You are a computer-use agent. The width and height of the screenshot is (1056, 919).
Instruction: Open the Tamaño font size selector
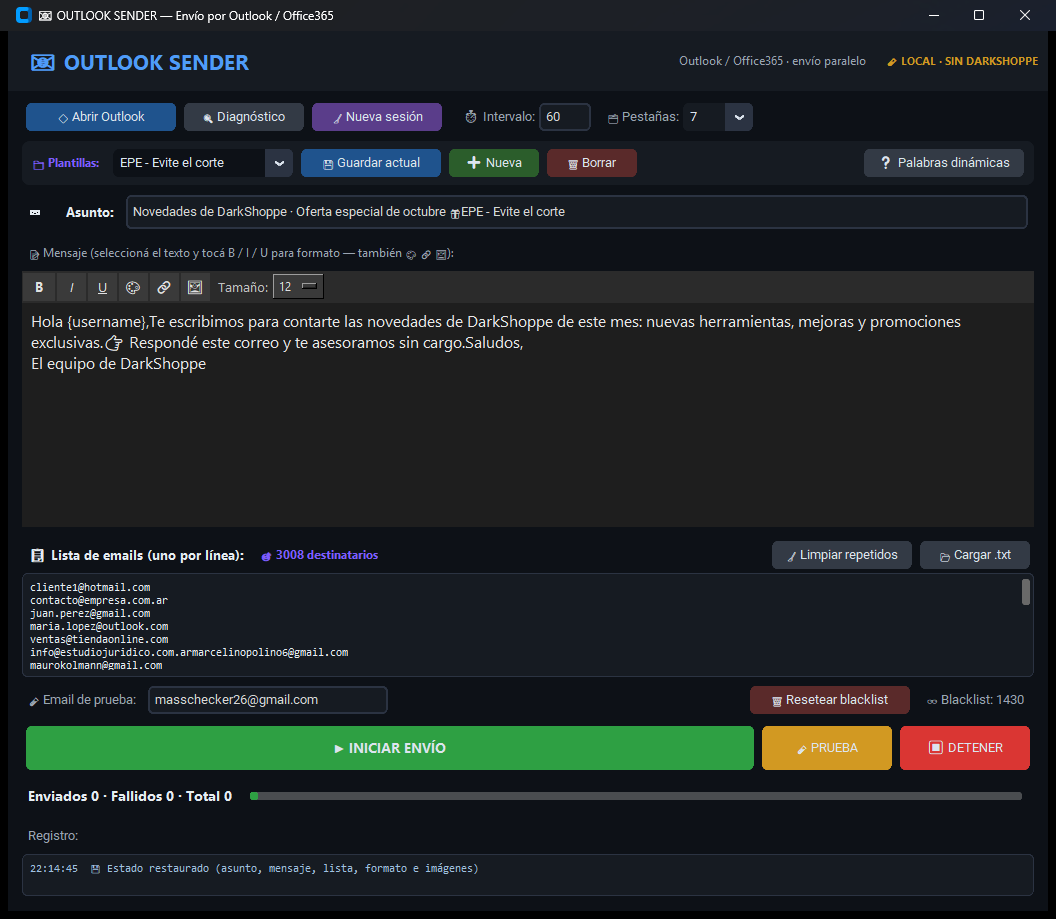pos(298,287)
